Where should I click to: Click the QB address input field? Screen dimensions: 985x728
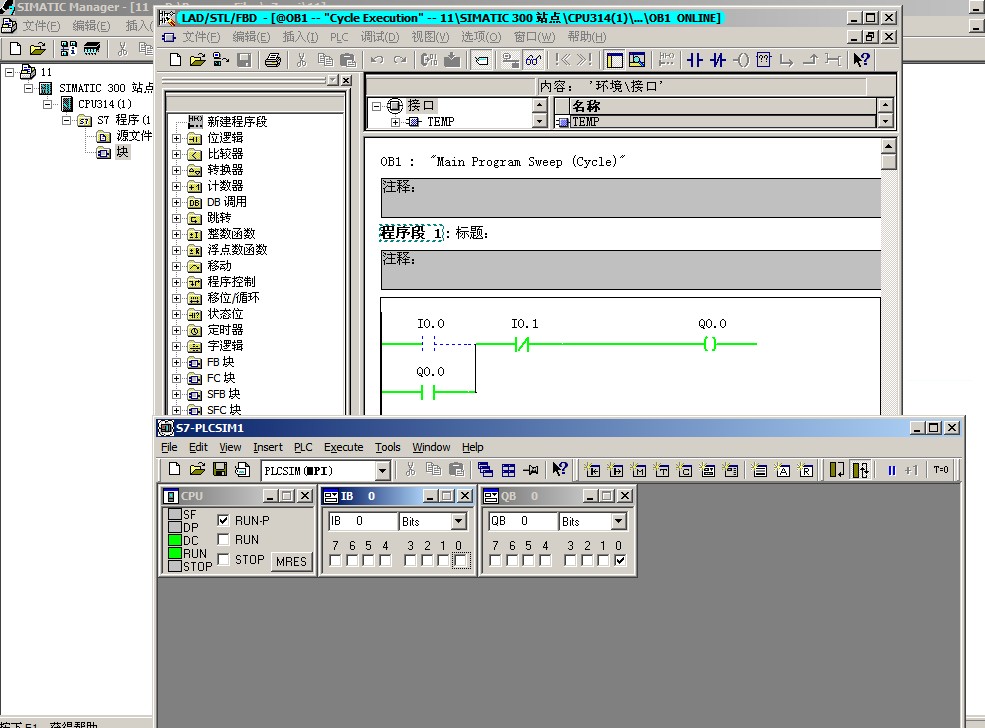(x=522, y=522)
